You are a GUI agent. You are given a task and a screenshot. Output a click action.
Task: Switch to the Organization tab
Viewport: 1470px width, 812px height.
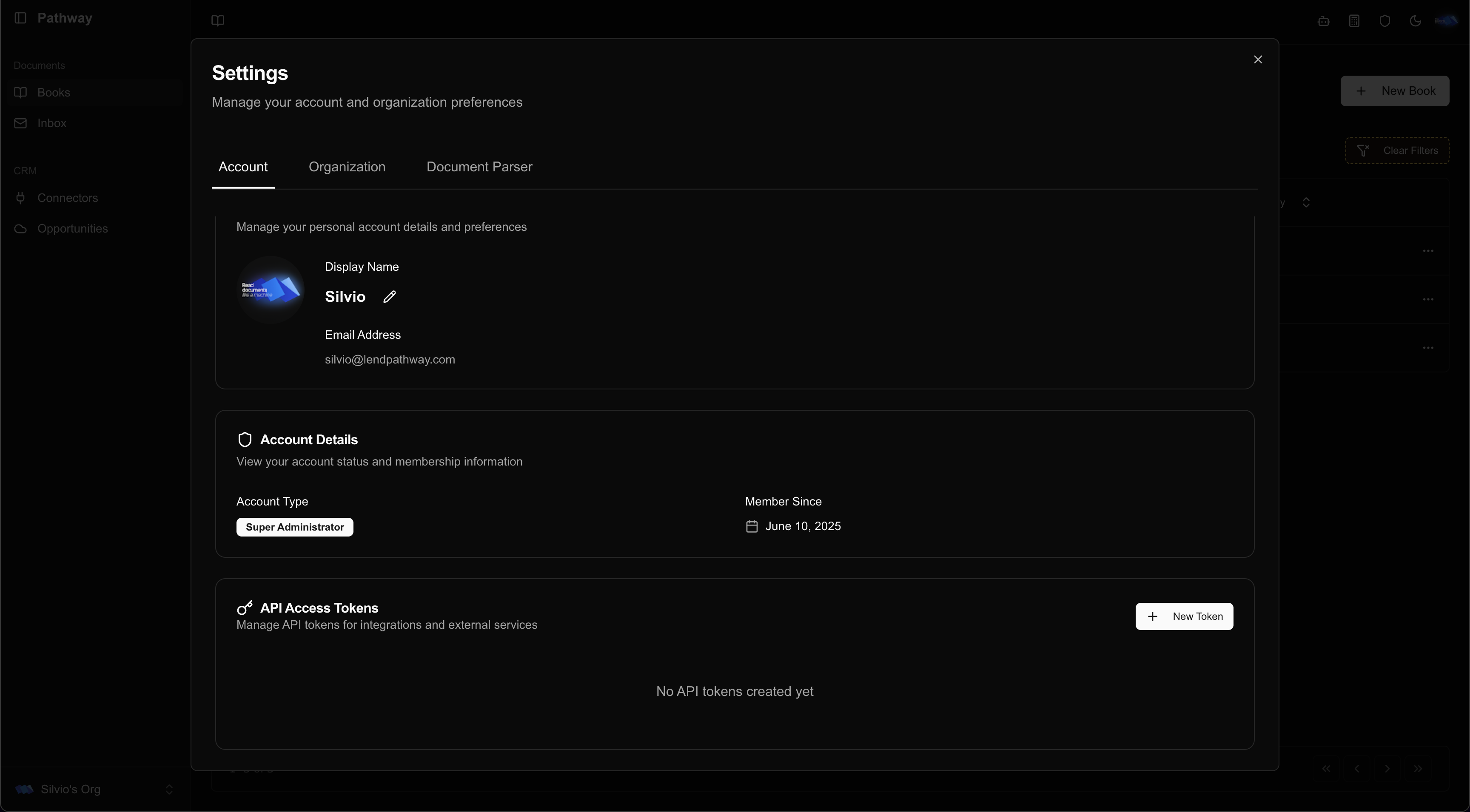point(347,167)
